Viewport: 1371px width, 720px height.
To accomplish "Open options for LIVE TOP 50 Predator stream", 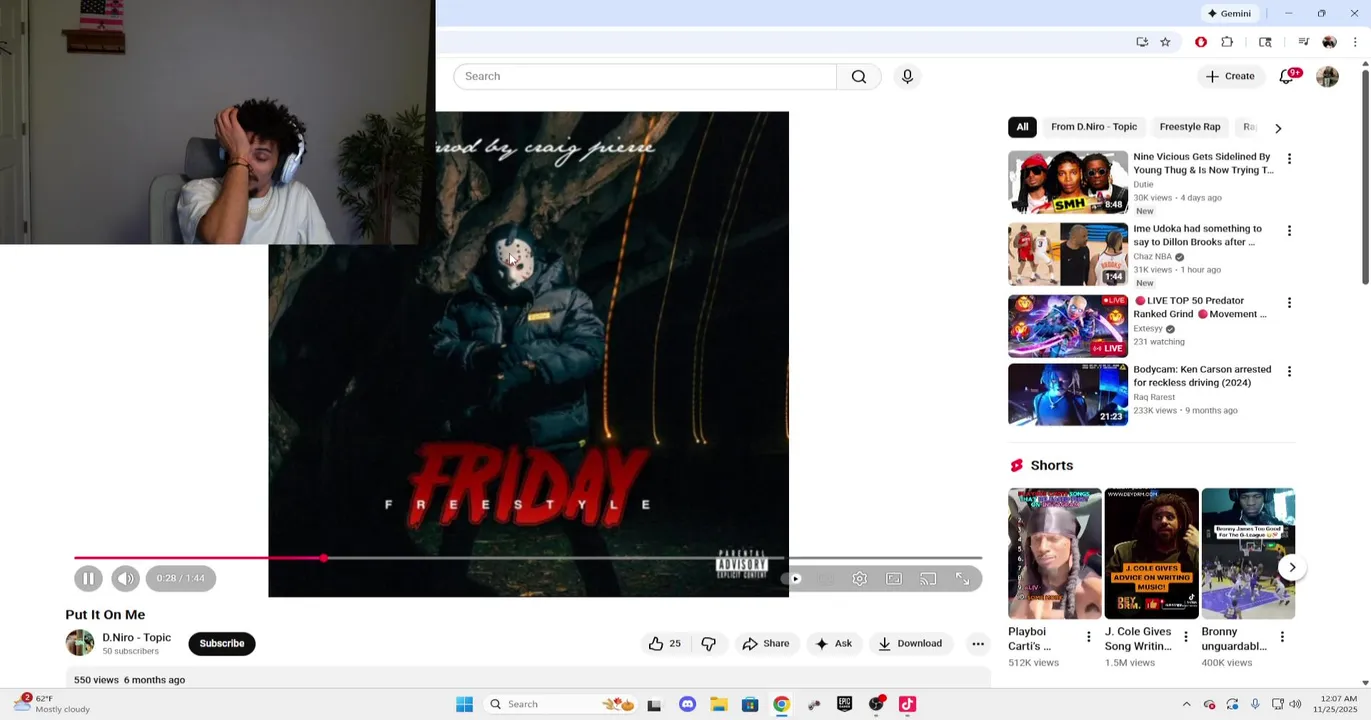I will pyautogui.click(x=1289, y=303).
